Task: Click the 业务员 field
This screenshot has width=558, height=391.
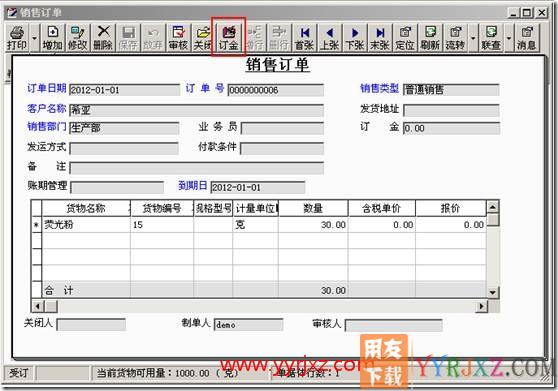Action: pos(282,128)
